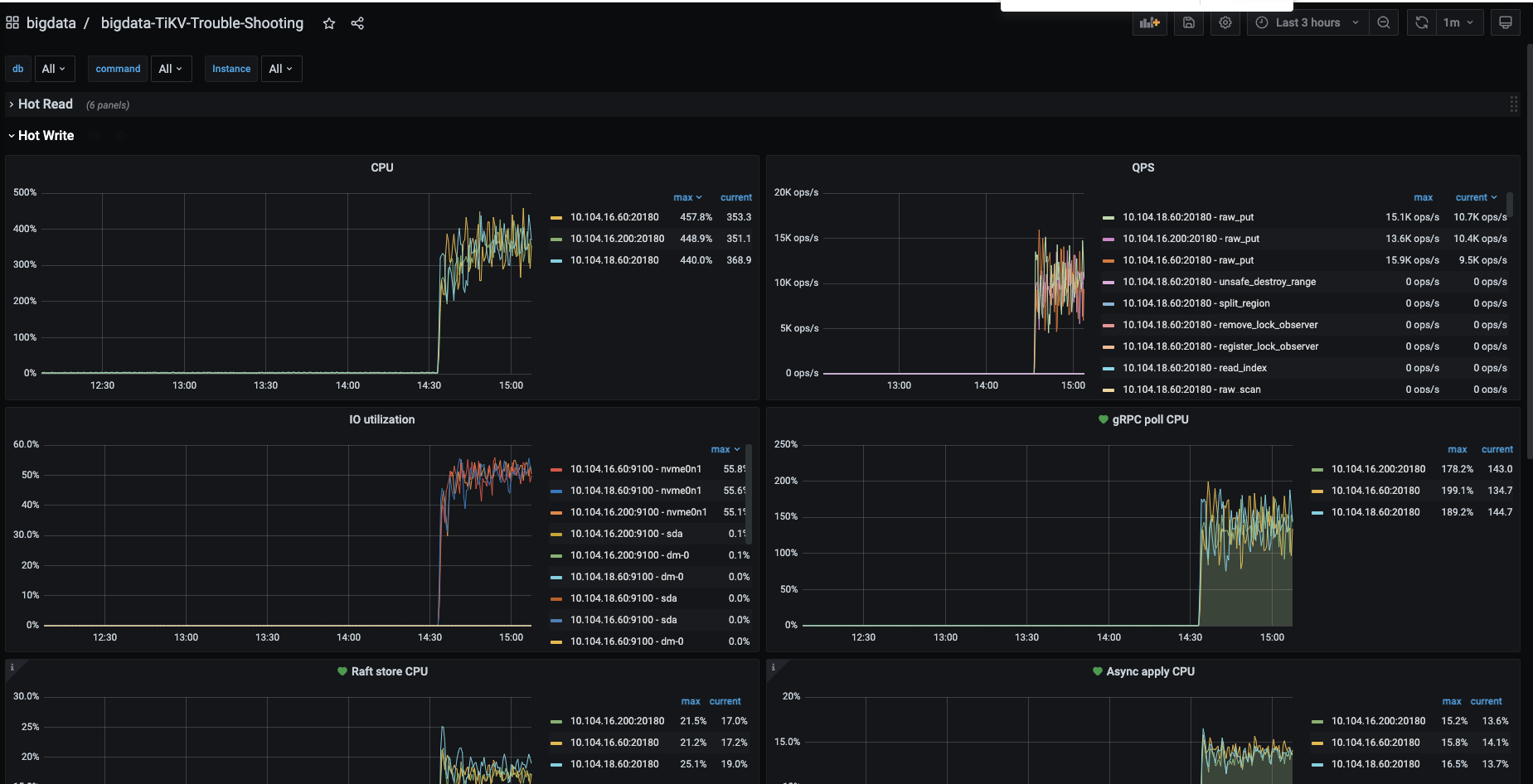Save the dashboard using the disk icon
The image size is (1533, 784).
tap(1188, 22)
